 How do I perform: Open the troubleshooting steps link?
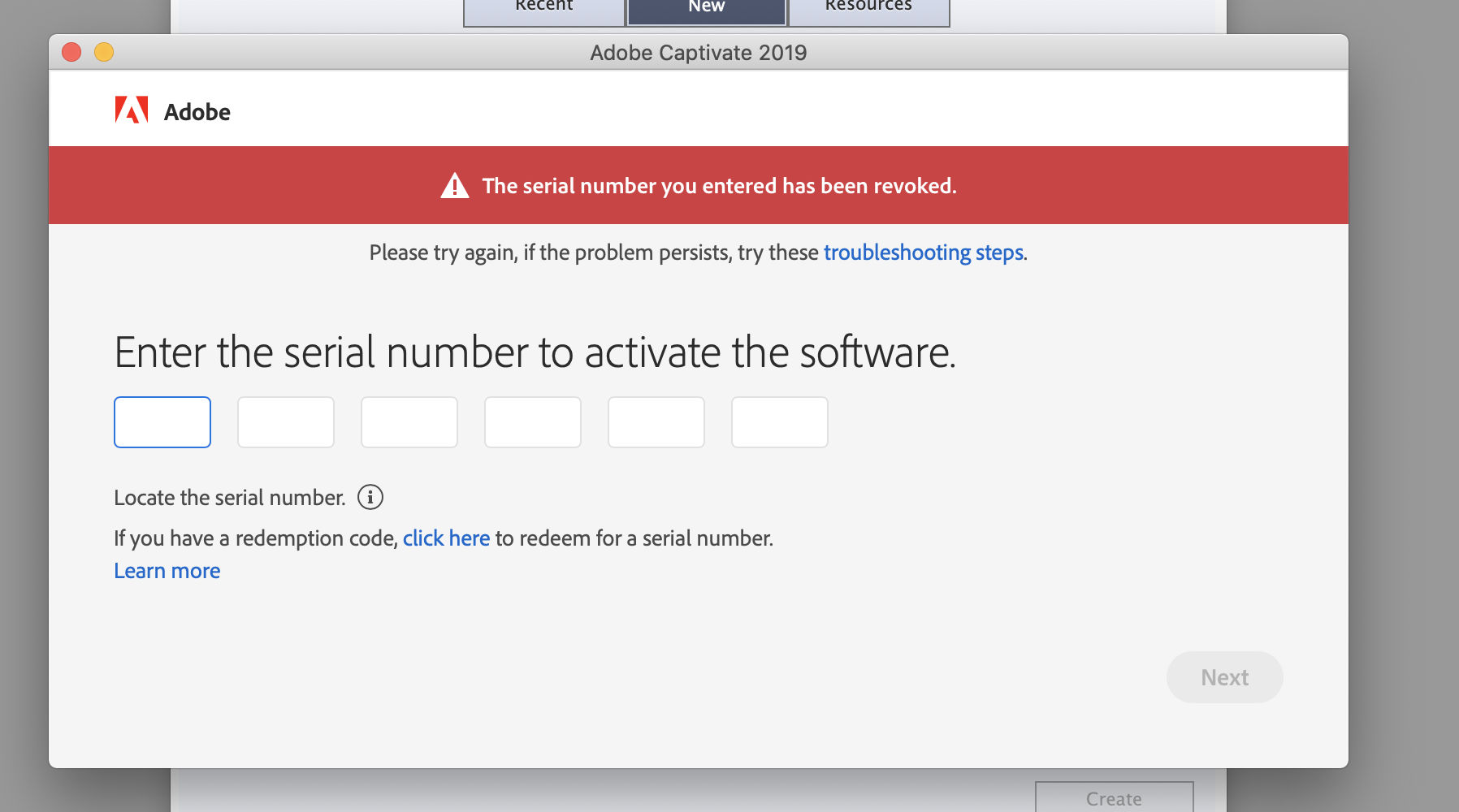924,253
